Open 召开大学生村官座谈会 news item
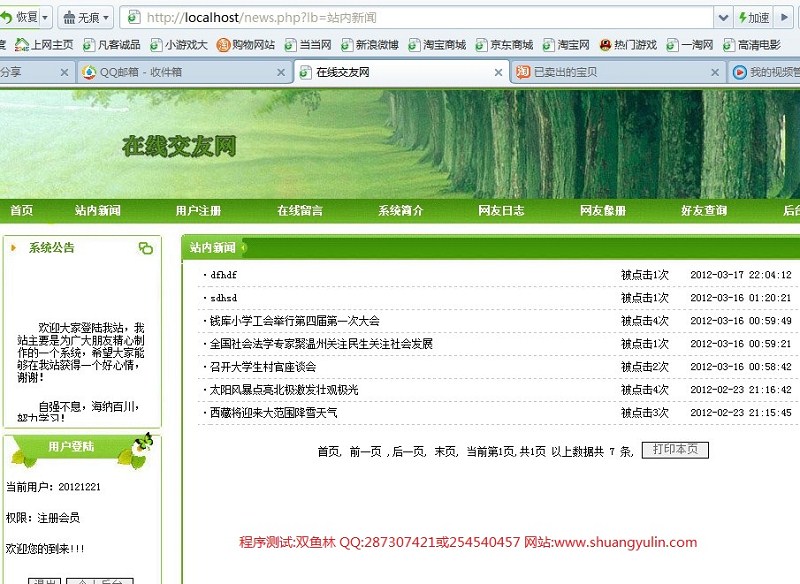This screenshot has width=800, height=584. [x=263, y=367]
